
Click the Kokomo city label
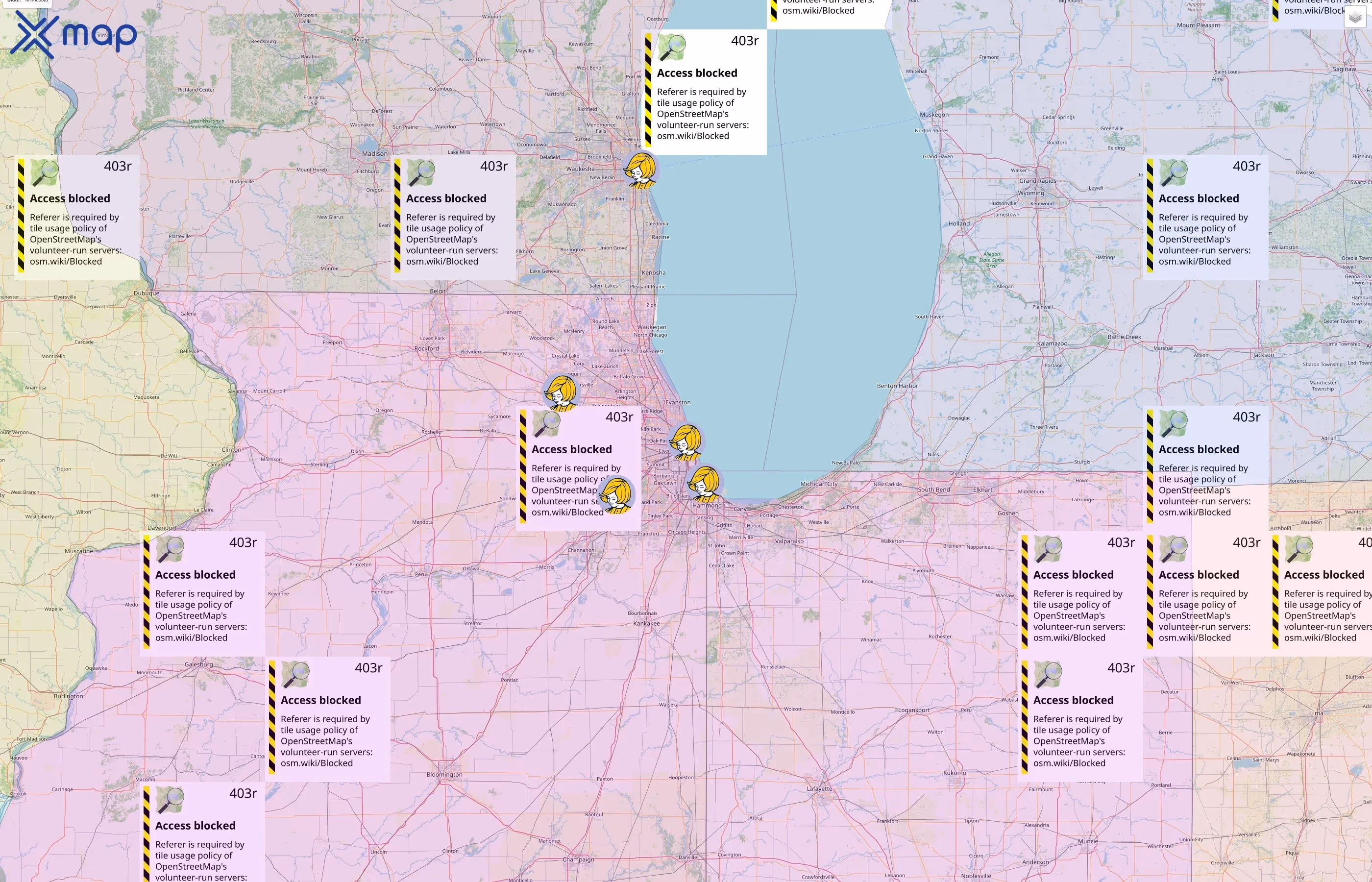click(x=955, y=773)
